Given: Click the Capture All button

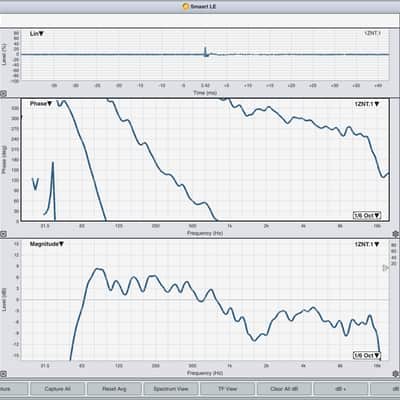Looking at the screenshot, I should 57,389.
